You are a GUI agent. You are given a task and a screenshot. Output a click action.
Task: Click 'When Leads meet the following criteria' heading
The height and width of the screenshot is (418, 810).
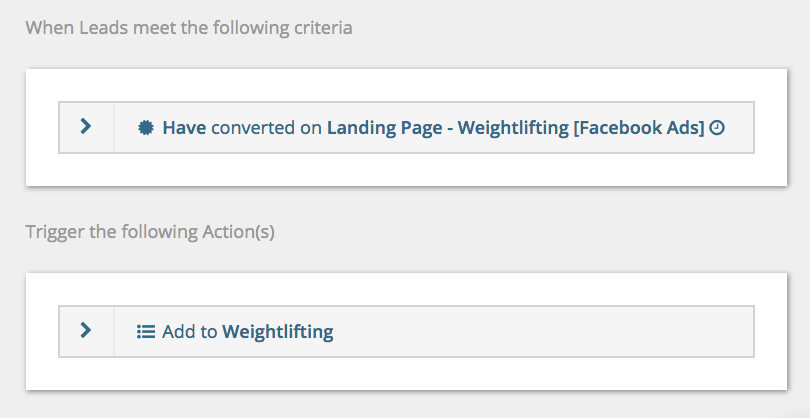189,27
